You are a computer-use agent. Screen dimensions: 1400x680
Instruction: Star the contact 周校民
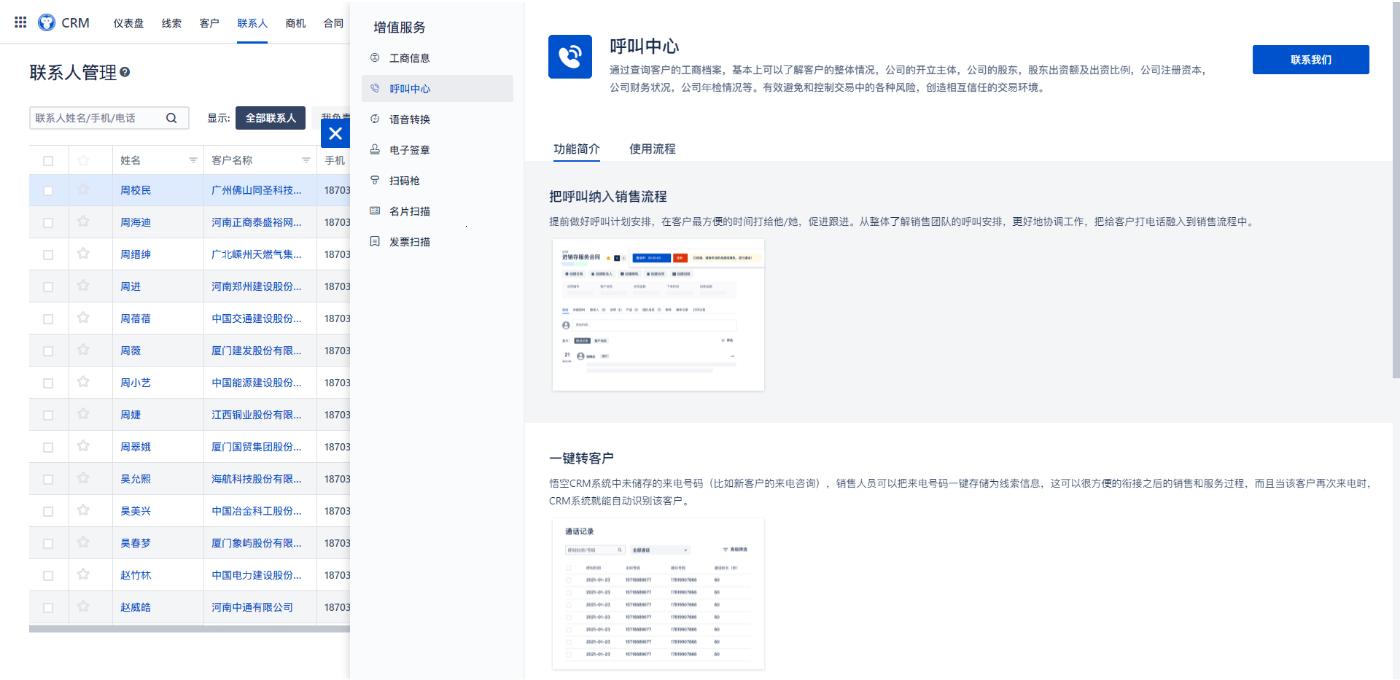point(84,190)
